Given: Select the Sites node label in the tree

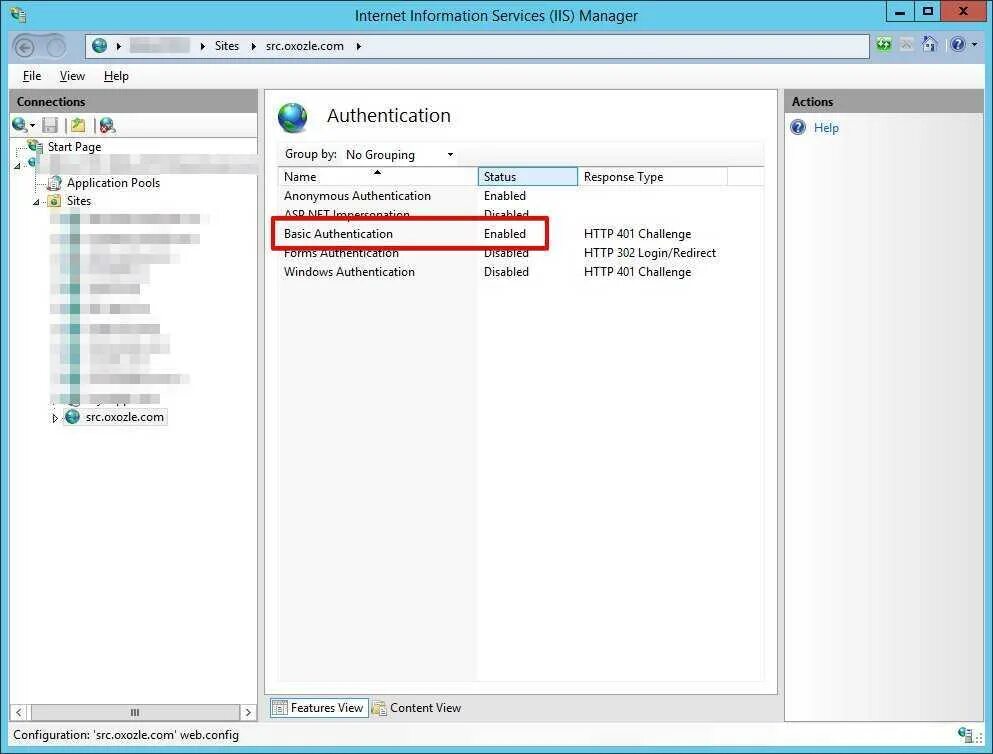Looking at the screenshot, I should click(79, 201).
